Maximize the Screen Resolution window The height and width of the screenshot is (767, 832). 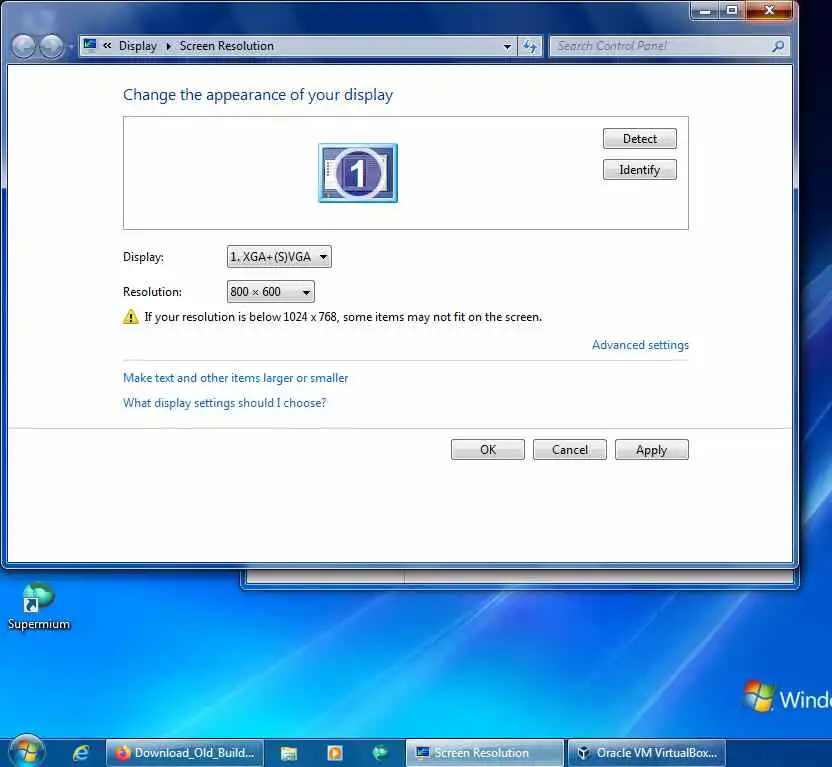732,10
